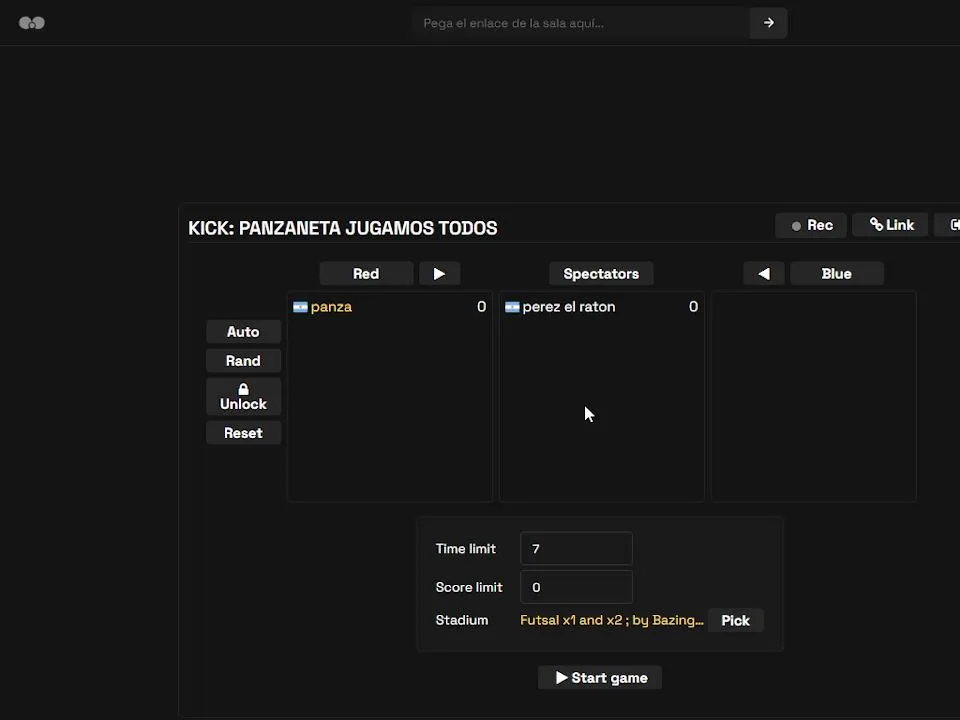Pick a stadium with the Pick button
This screenshot has height=720, width=960.
click(735, 621)
